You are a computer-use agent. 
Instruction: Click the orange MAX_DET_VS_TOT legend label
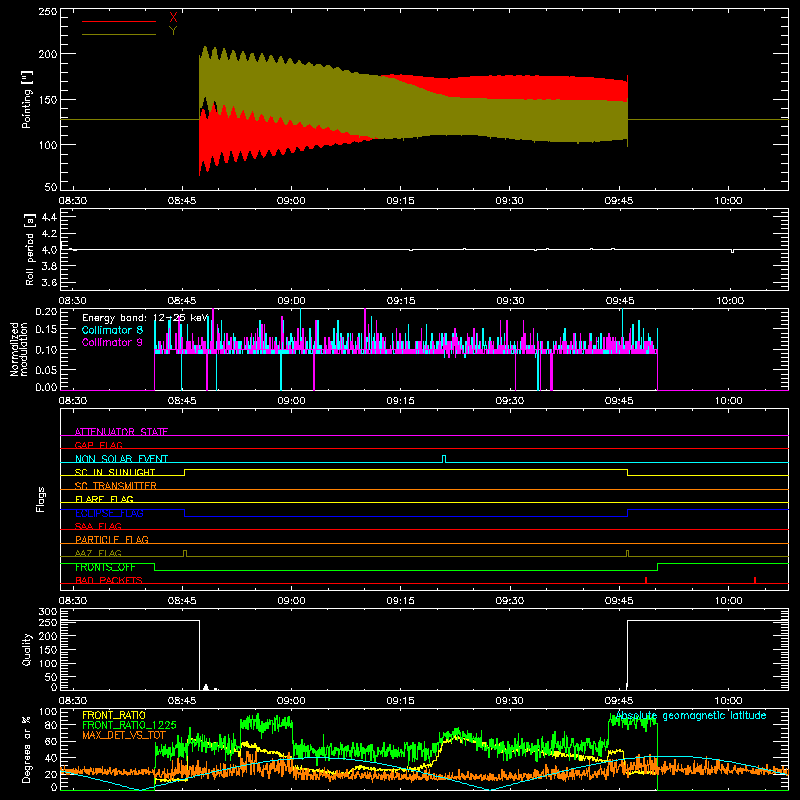pos(124,735)
